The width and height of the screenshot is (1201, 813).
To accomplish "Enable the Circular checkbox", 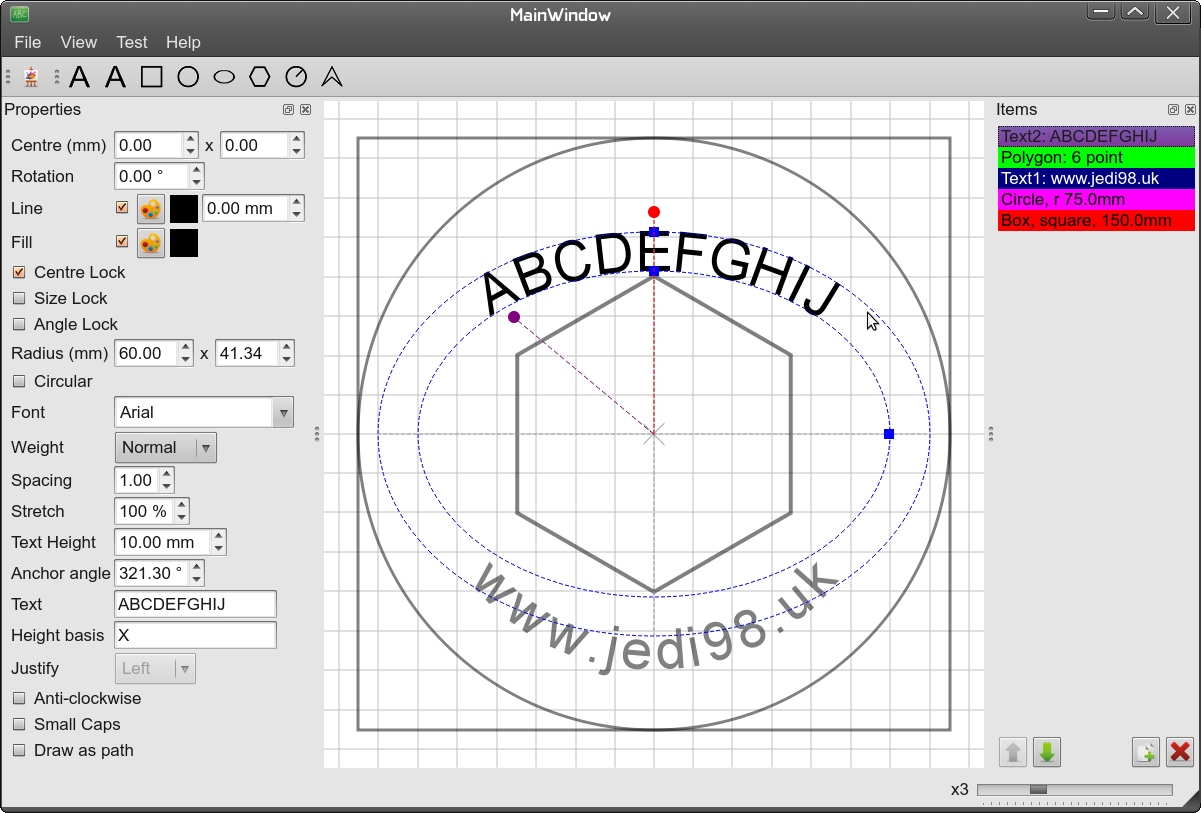I will pyautogui.click(x=19, y=381).
